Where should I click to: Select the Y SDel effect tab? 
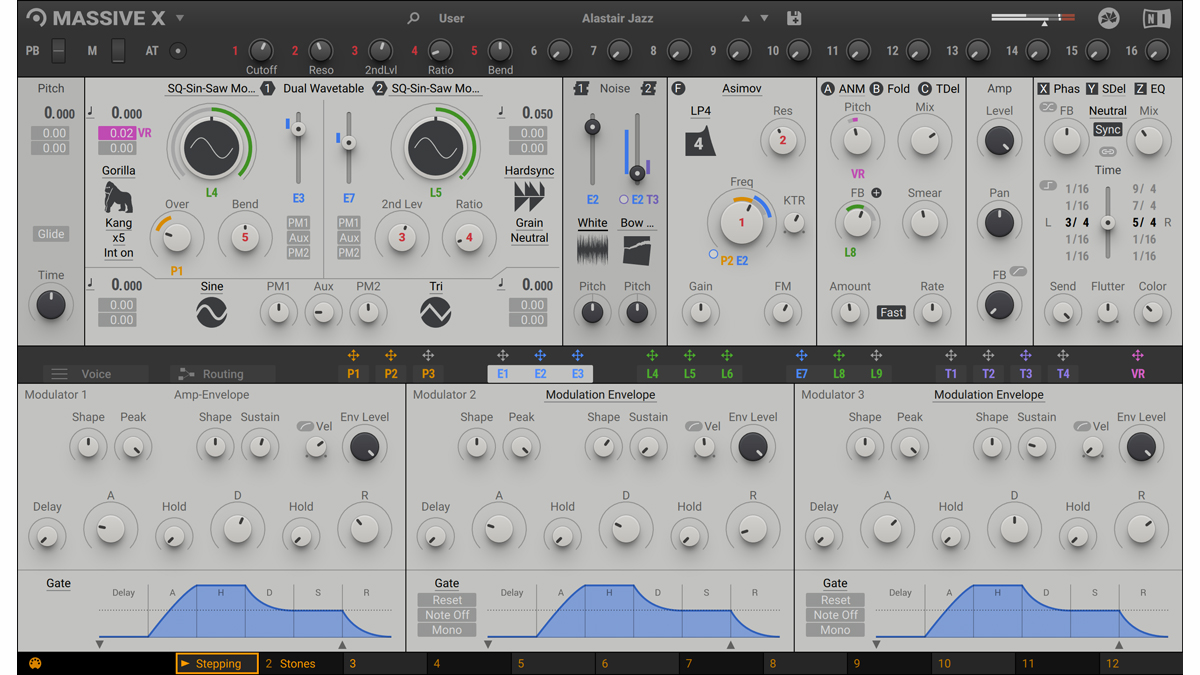pyautogui.click(x=1106, y=89)
